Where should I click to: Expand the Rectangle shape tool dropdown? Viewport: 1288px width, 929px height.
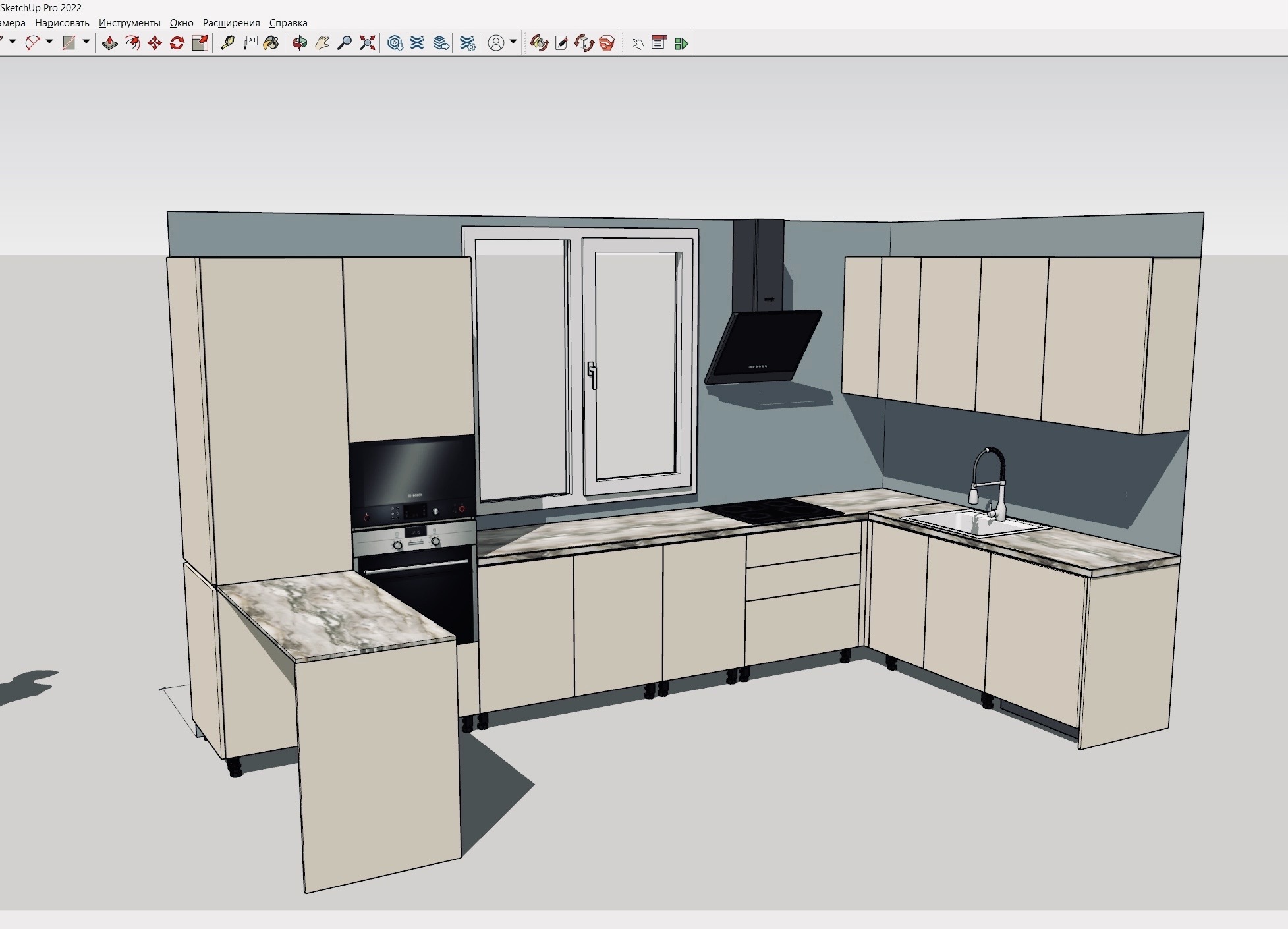(86, 42)
